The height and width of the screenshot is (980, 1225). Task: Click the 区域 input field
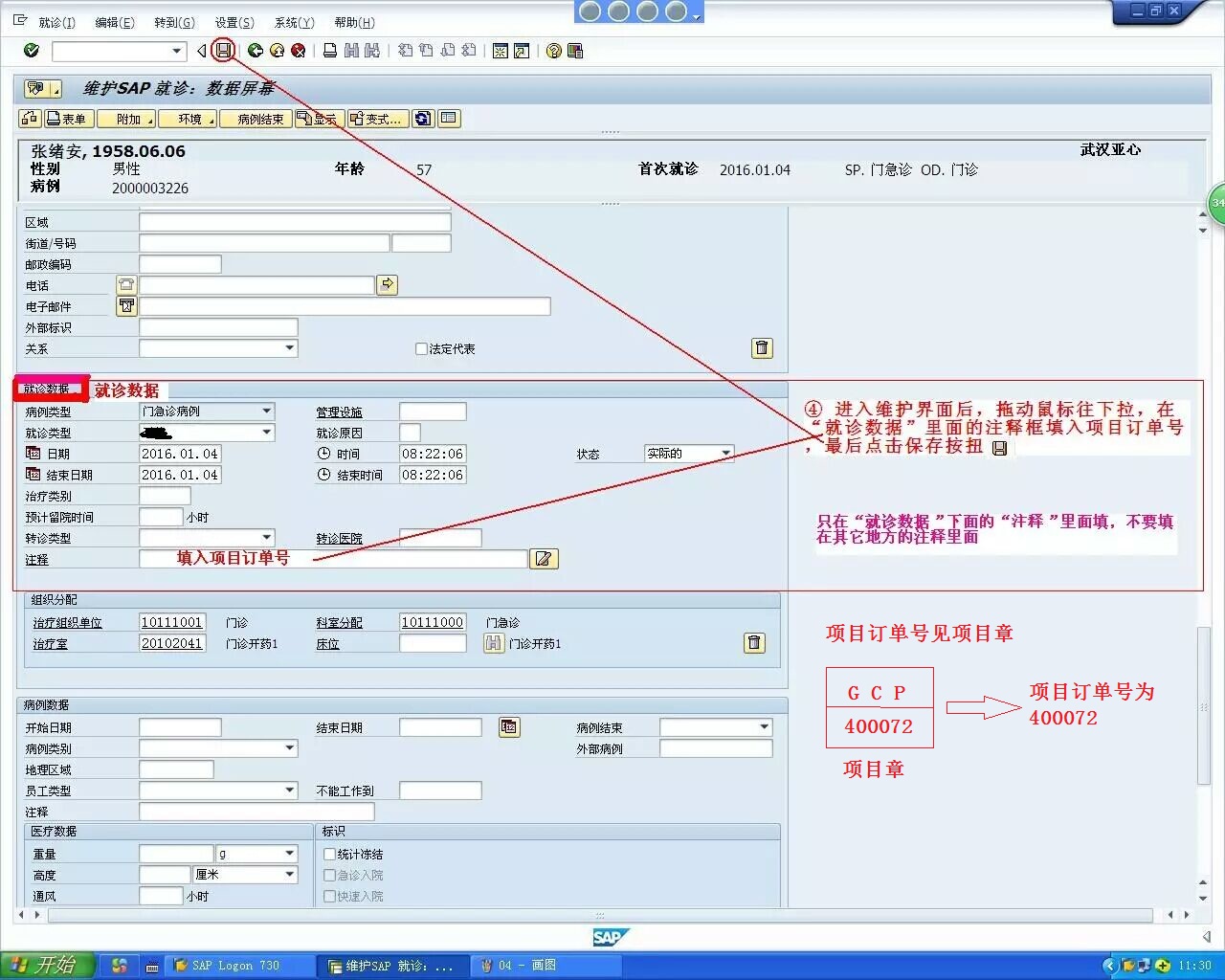point(295,222)
